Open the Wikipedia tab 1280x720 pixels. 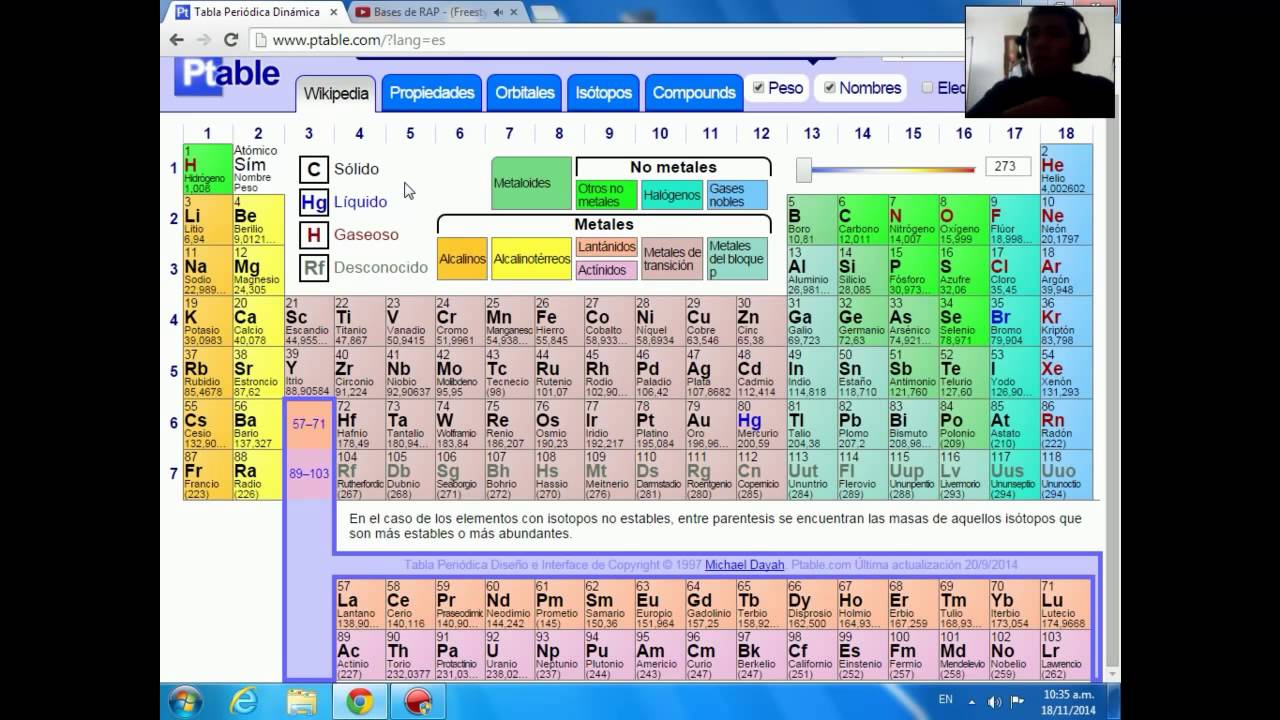336,93
